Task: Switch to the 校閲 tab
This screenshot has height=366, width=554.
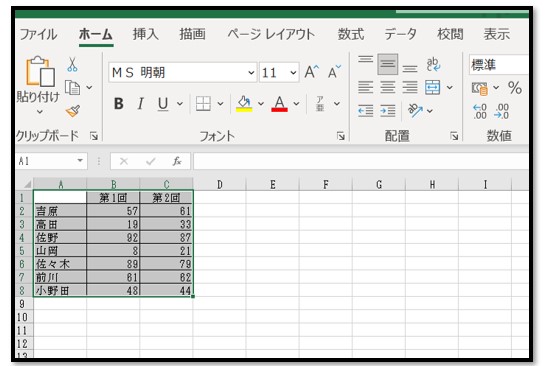Action: tap(450, 34)
